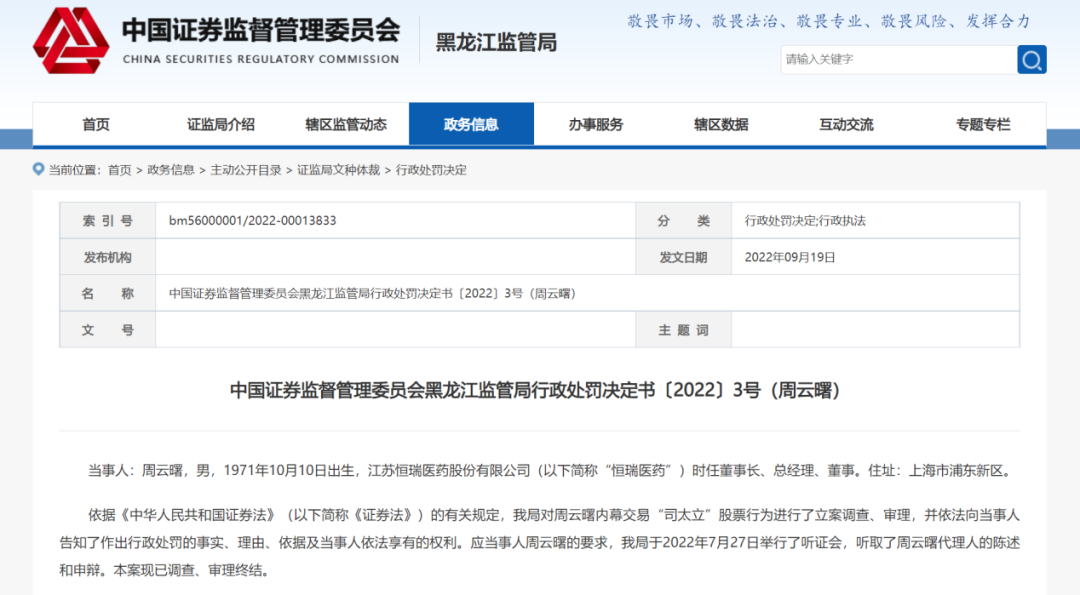Click the magnifier search button
This screenshot has height=595, width=1080.
[1031, 60]
